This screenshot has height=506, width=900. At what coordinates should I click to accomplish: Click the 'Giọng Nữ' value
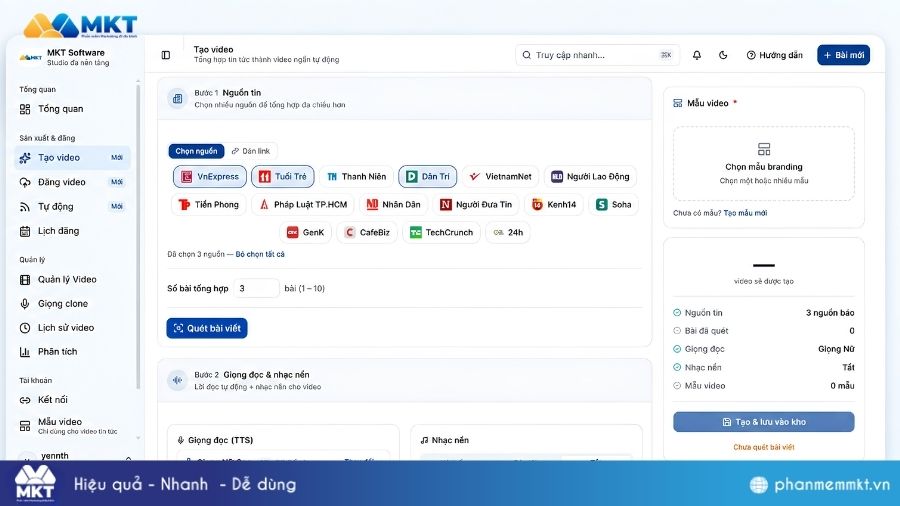836,349
